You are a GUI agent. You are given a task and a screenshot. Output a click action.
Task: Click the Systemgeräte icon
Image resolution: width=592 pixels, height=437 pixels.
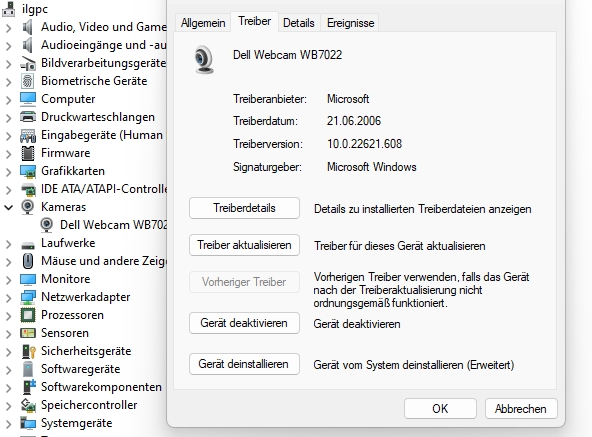(28, 423)
